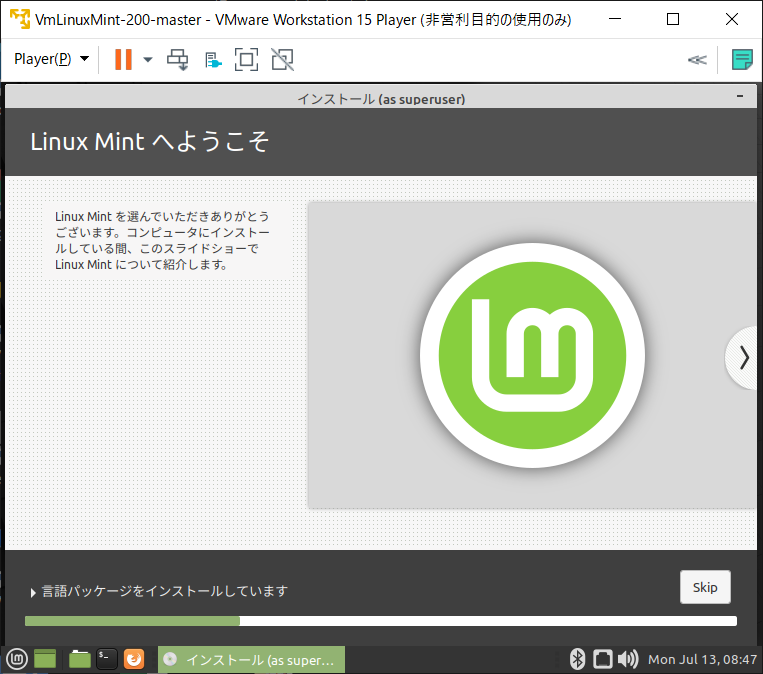
Task: Open the clock showing Mon Jul 13
Action: click(703, 659)
